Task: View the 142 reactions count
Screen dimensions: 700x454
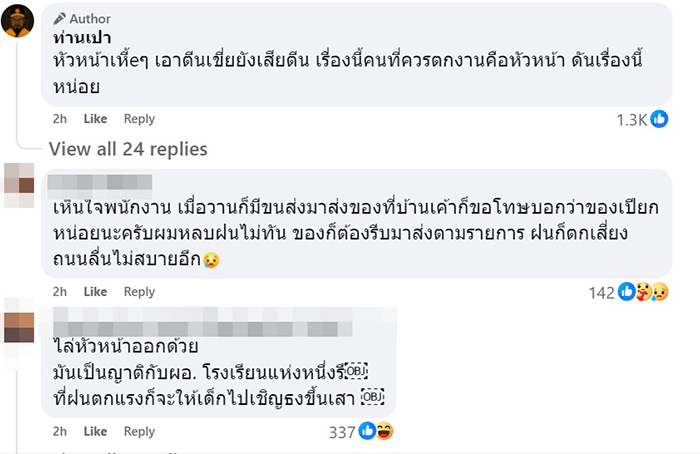Action: pyautogui.click(x=603, y=292)
